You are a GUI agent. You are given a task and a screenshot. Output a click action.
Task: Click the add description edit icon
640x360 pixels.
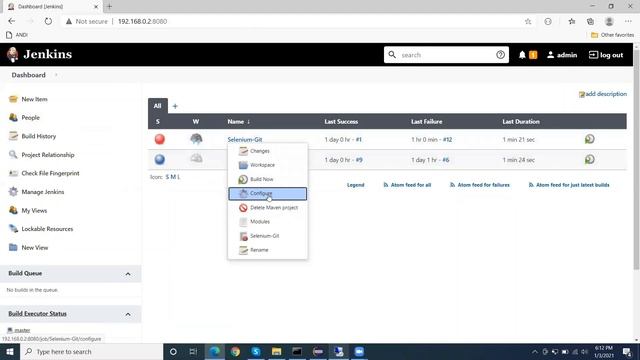coord(582,94)
